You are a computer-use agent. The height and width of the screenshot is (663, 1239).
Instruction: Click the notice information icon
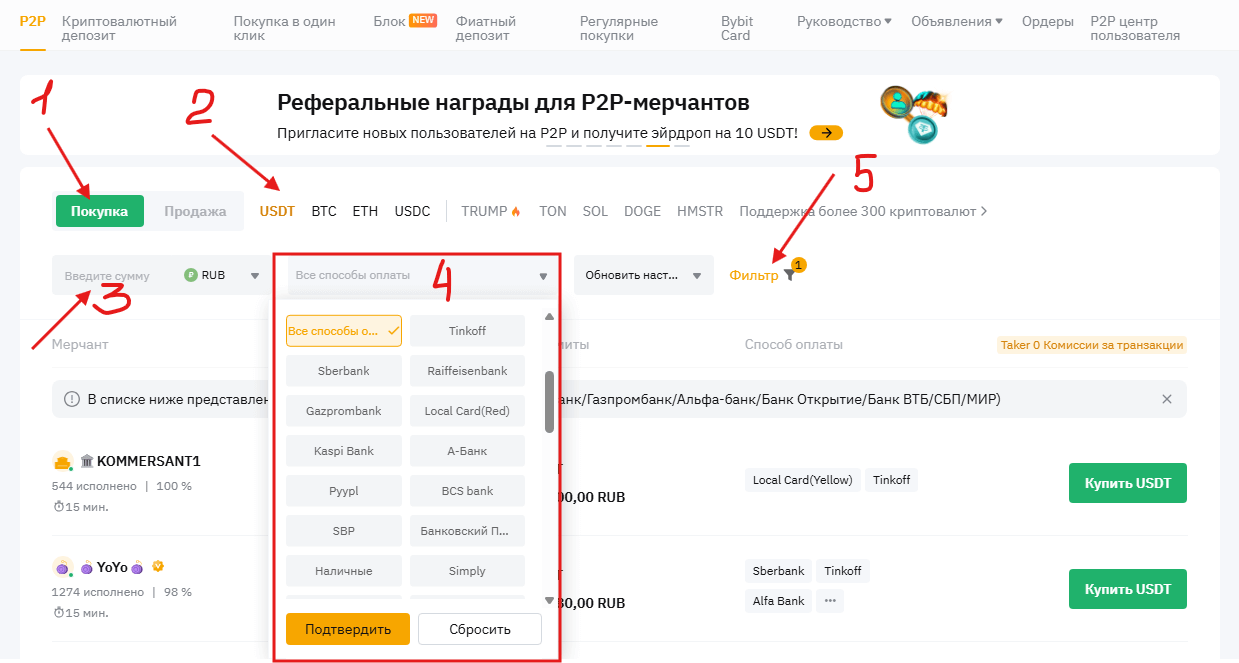point(72,399)
